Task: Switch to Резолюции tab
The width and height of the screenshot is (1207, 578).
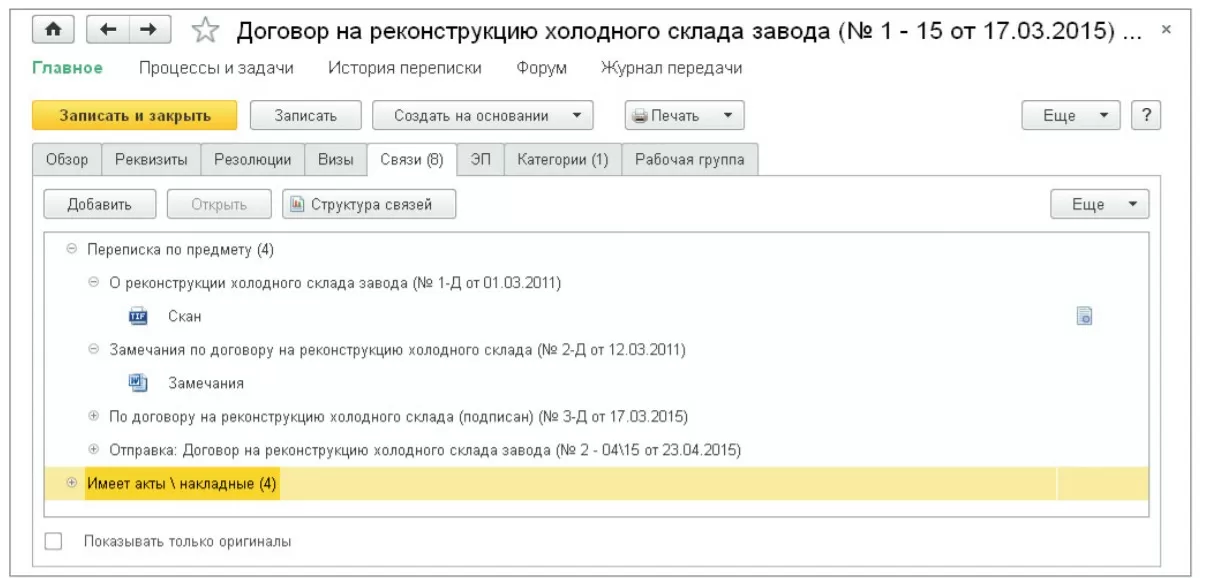Action: tap(253, 159)
